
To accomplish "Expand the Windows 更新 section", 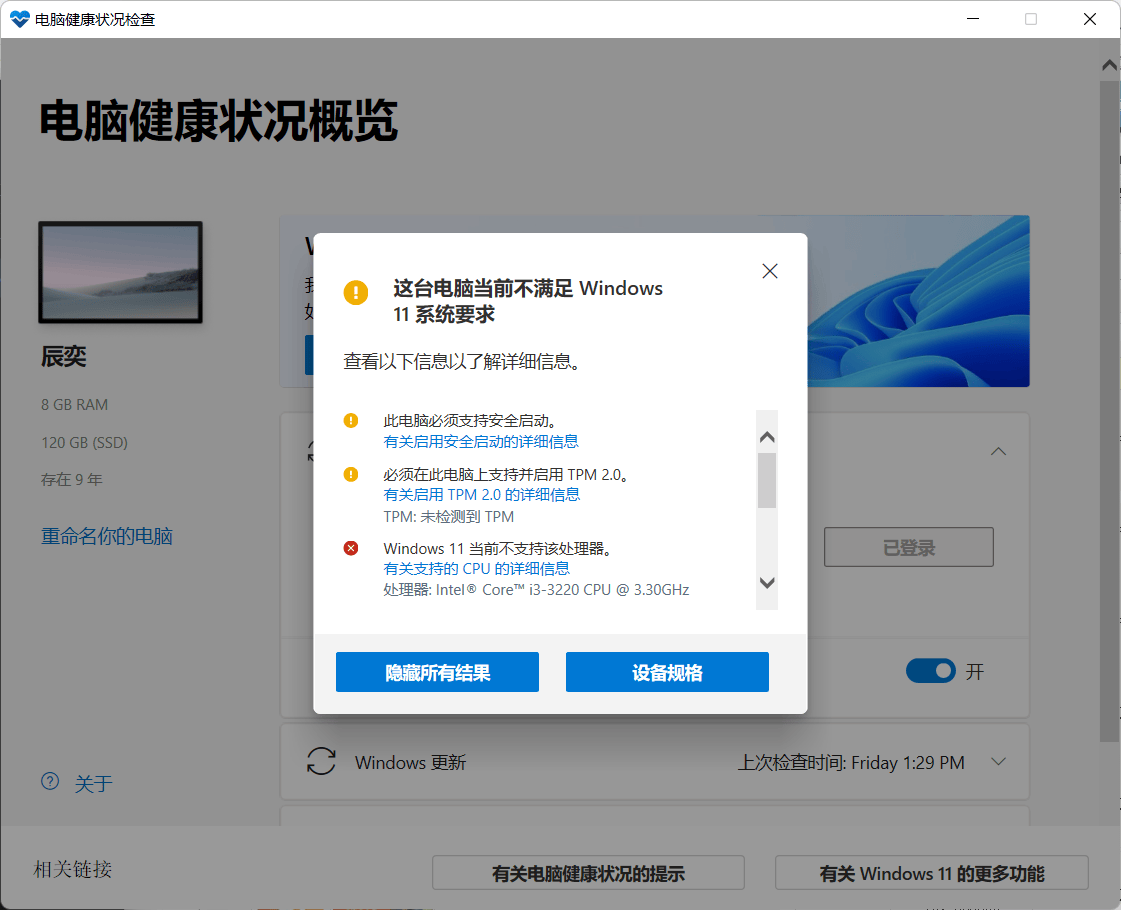I will coord(998,761).
